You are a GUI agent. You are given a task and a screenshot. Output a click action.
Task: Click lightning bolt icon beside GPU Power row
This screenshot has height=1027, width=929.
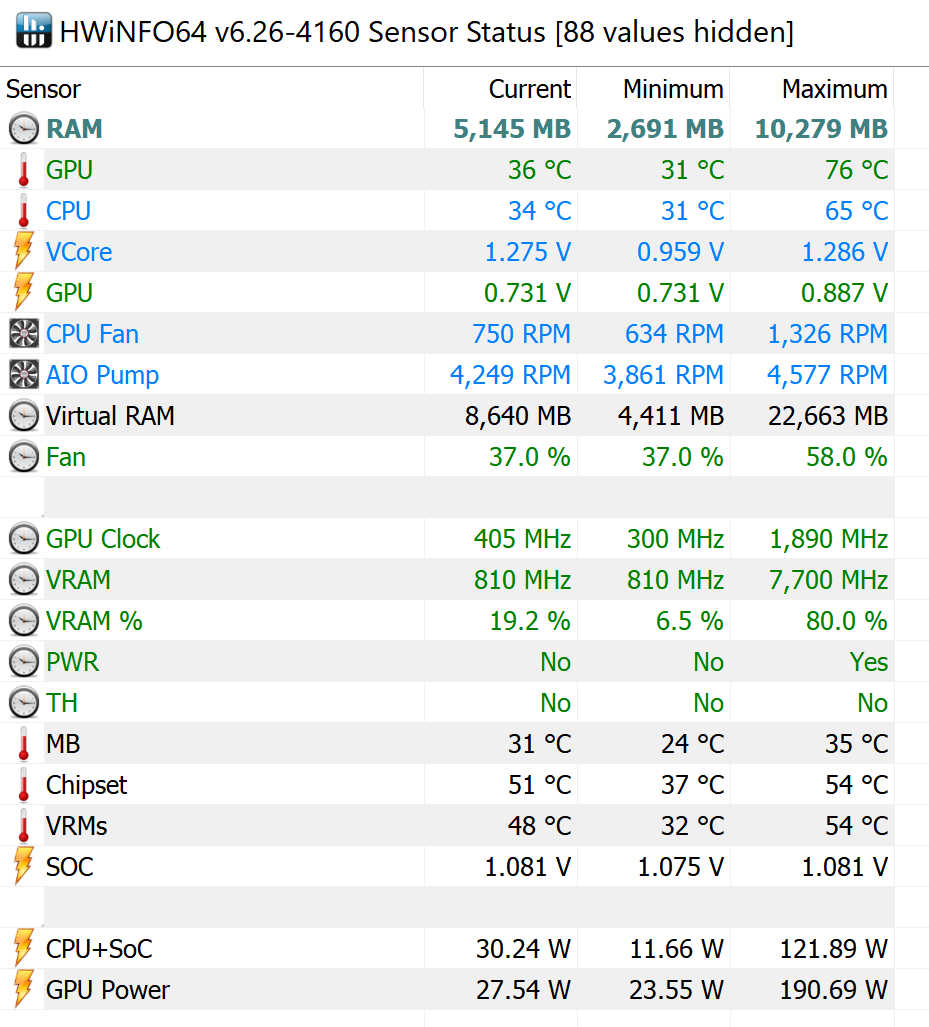click(x=24, y=990)
